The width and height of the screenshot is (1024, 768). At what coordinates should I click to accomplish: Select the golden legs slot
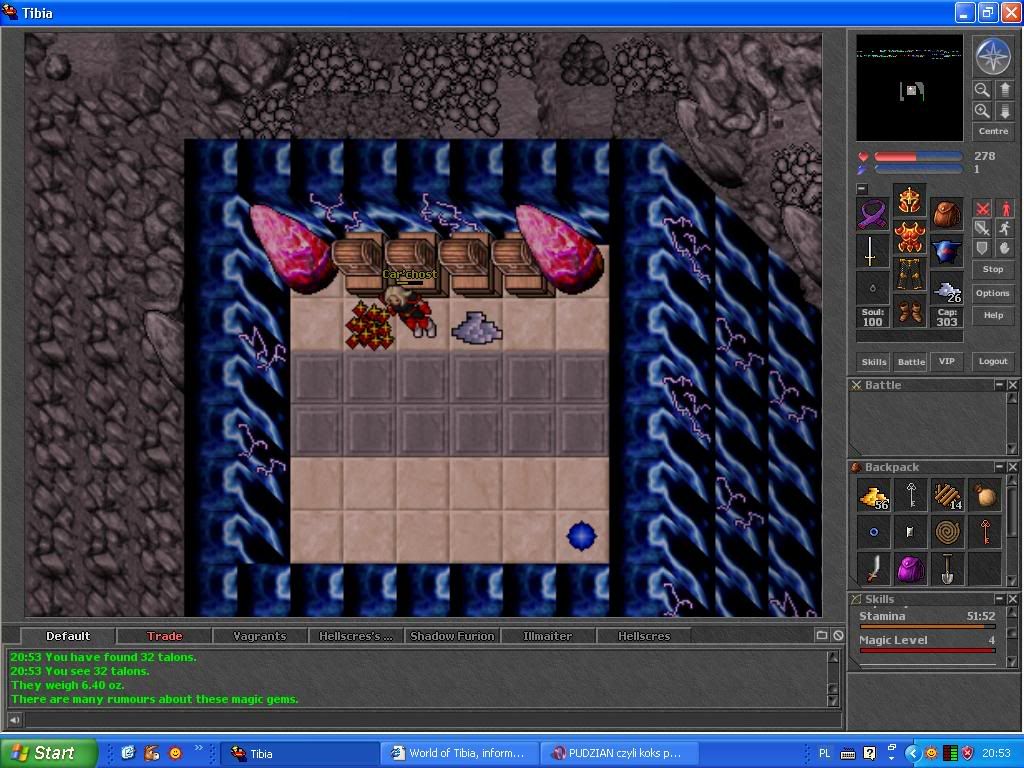[x=909, y=274]
